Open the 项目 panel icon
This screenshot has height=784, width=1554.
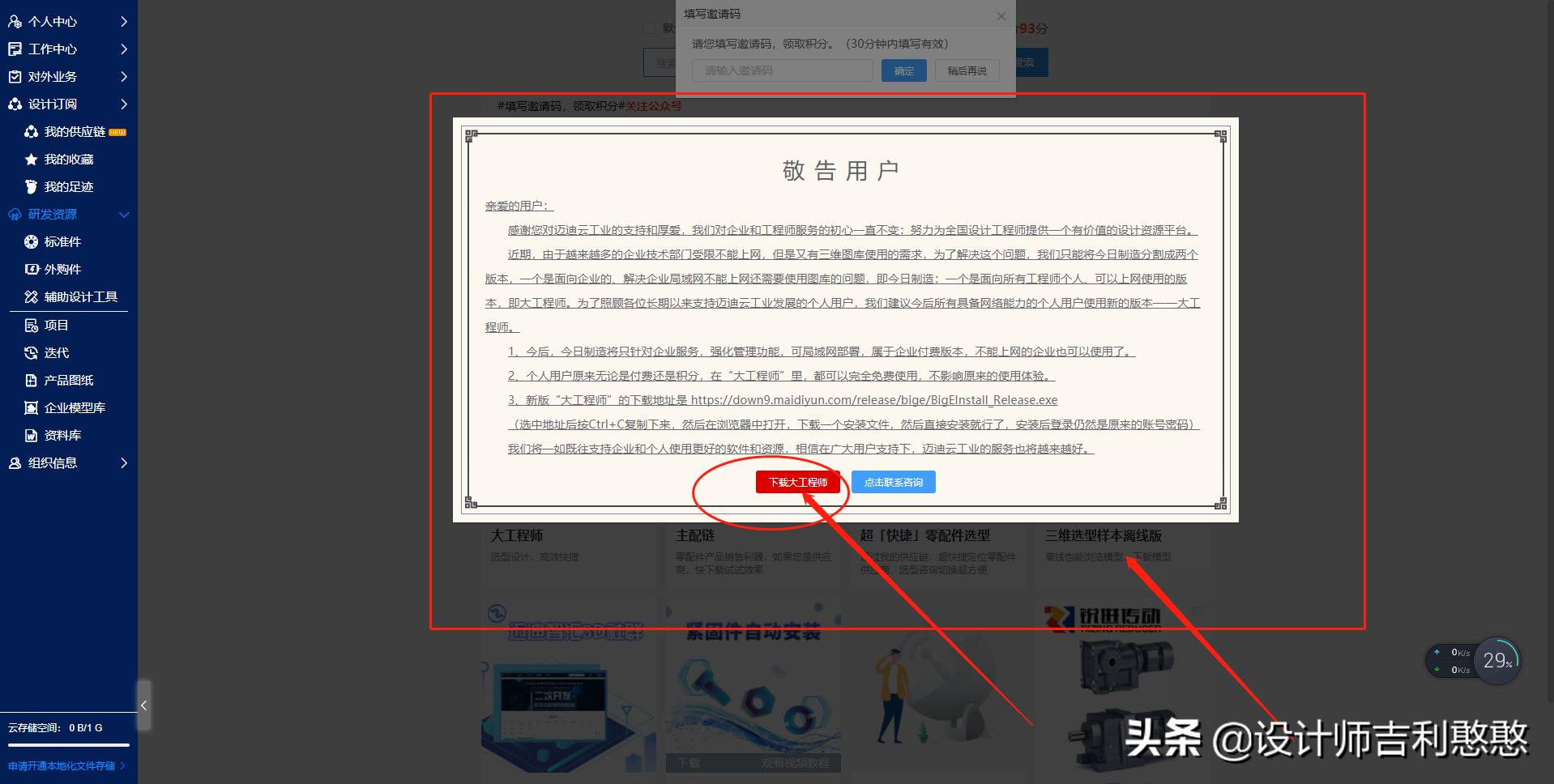tap(30, 325)
